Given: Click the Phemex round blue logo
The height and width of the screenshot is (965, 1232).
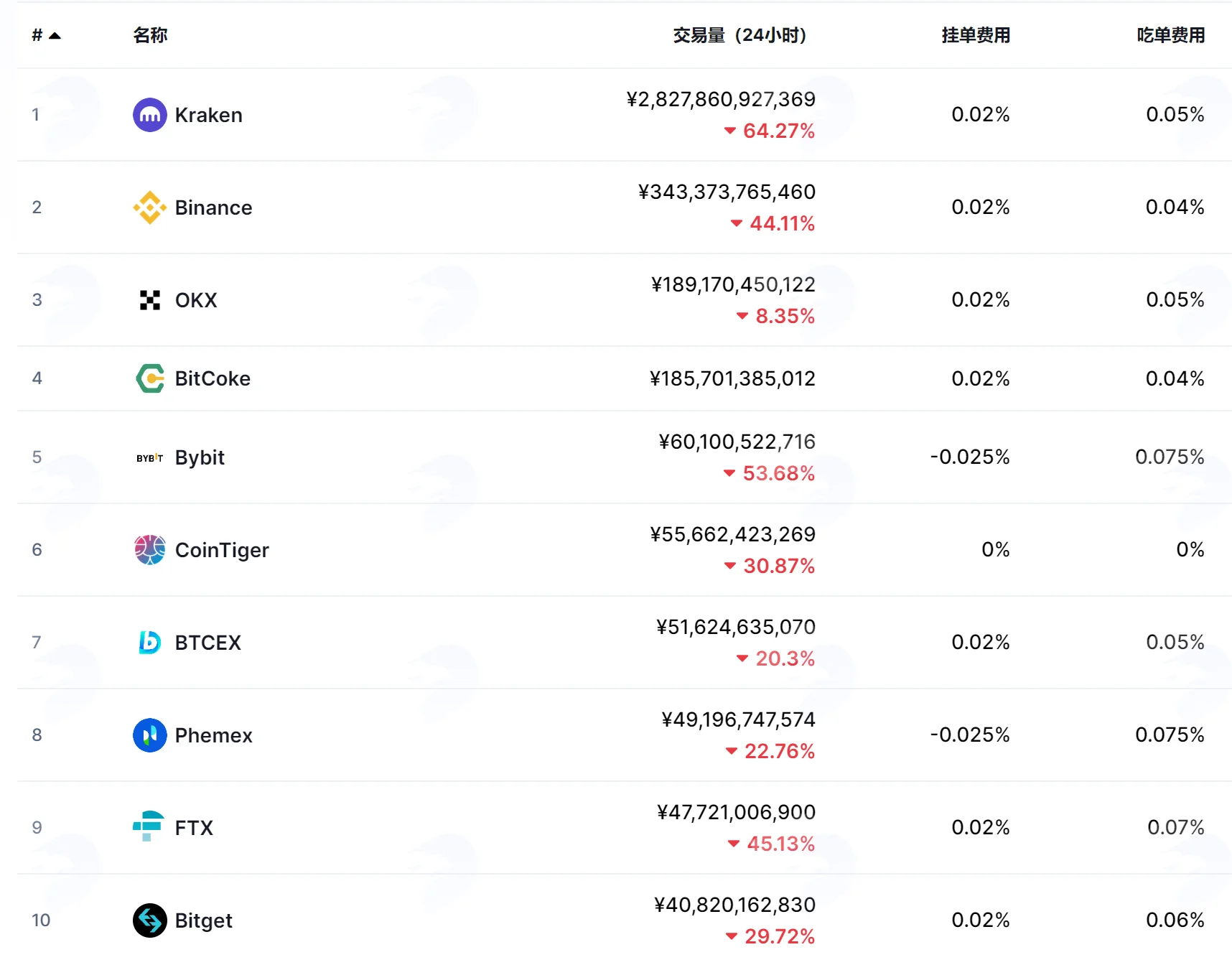Looking at the screenshot, I should 150,735.
